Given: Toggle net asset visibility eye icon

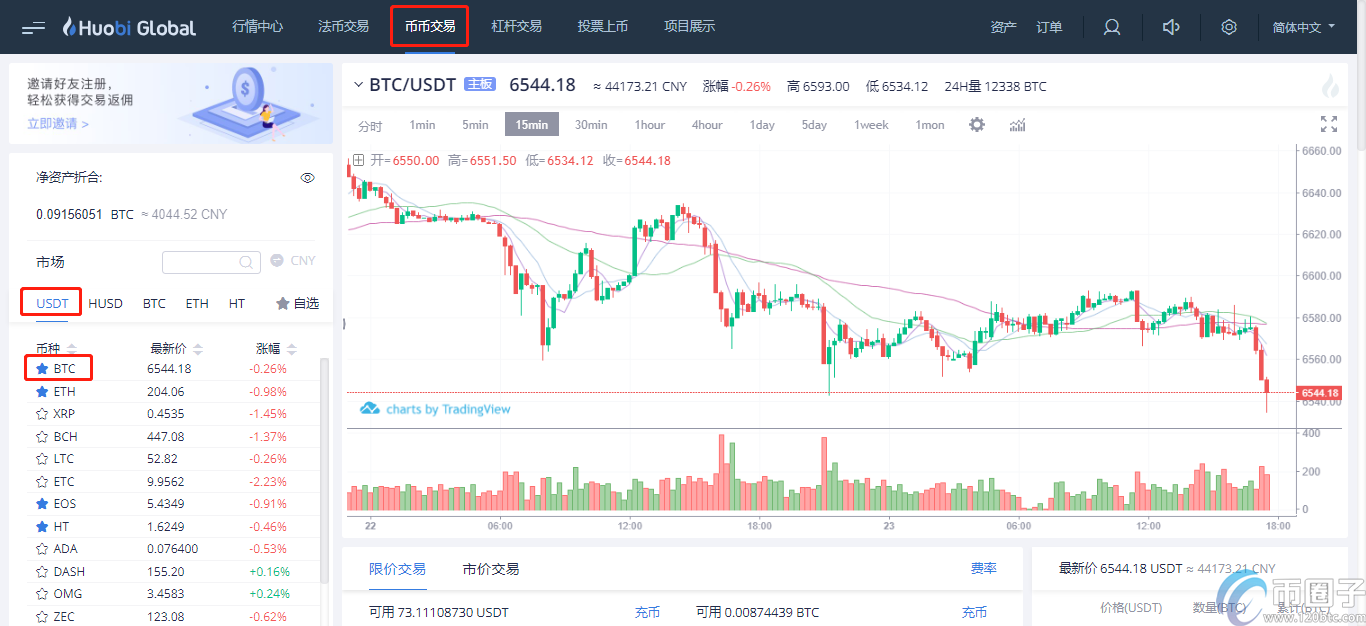Looking at the screenshot, I should pos(308,177).
